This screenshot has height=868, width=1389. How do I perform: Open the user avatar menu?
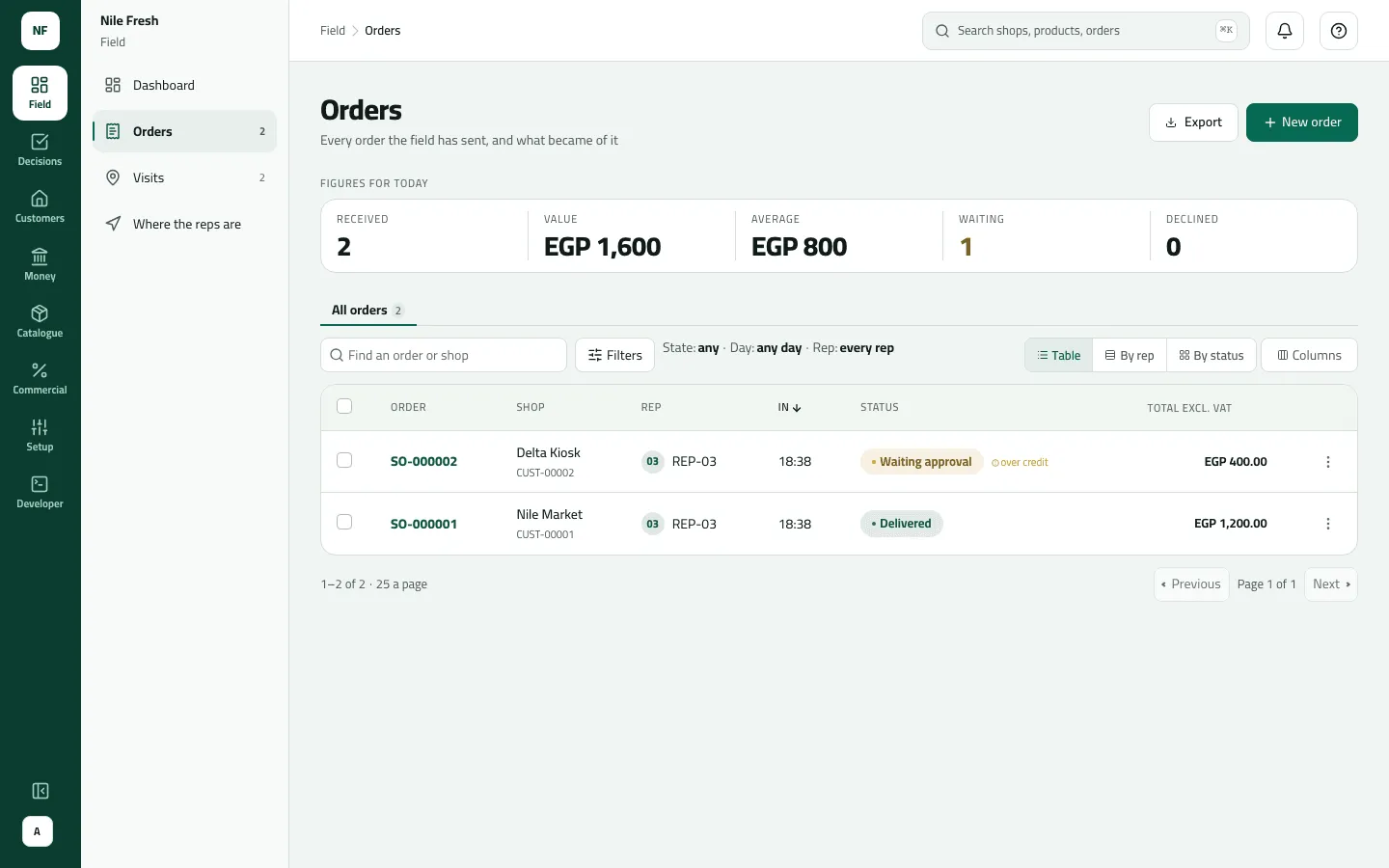(38, 831)
